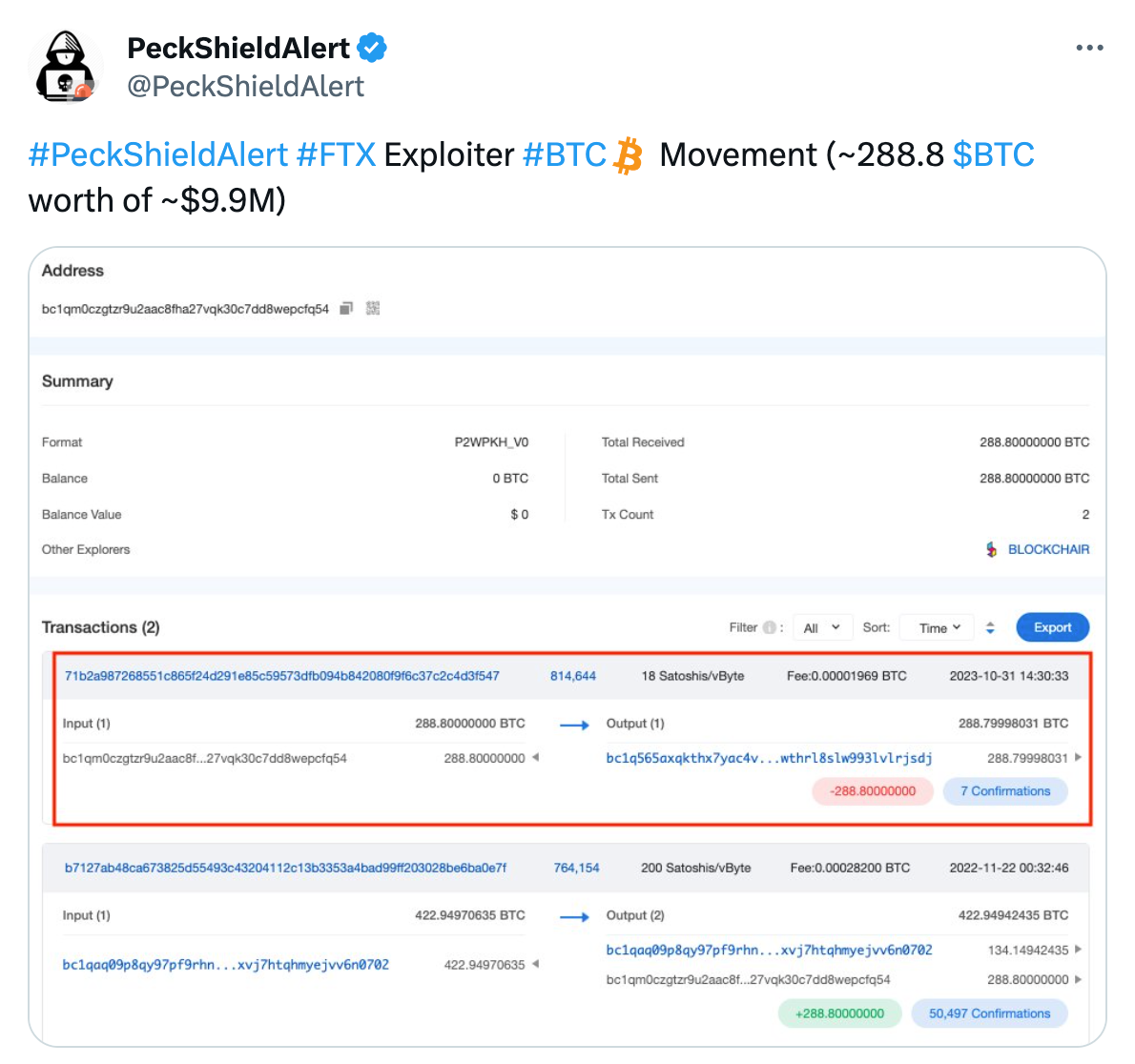Open PeckShieldAlert profile avatar
This screenshot has height=1064, width=1135.
(x=66, y=68)
